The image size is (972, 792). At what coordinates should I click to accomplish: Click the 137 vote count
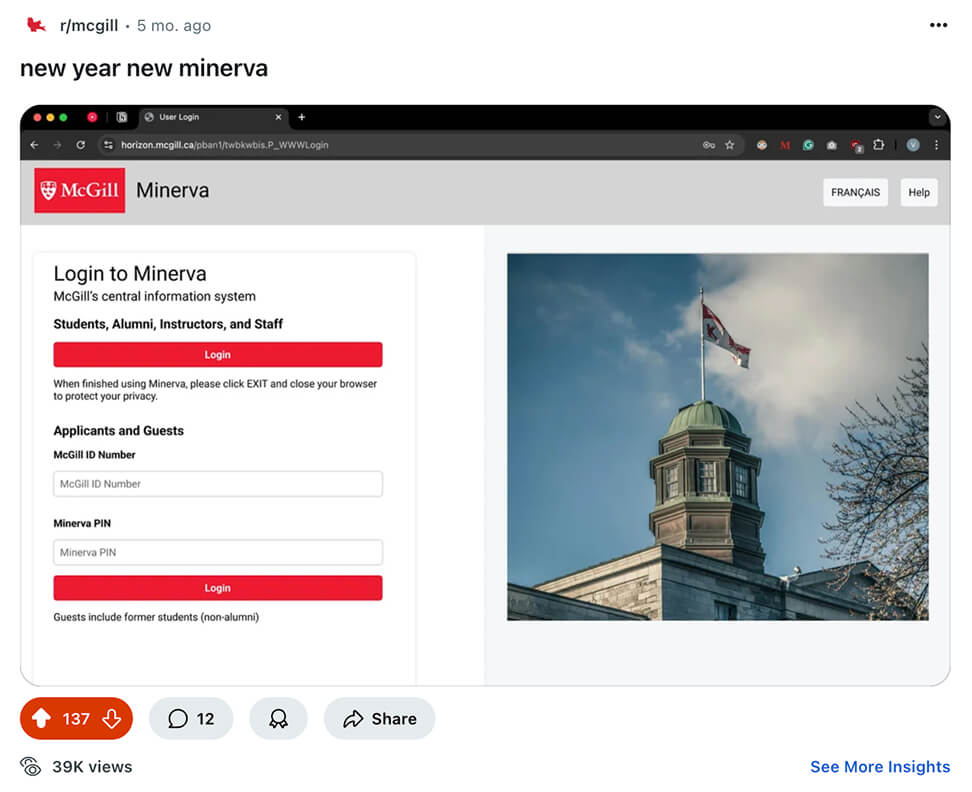[x=76, y=719]
